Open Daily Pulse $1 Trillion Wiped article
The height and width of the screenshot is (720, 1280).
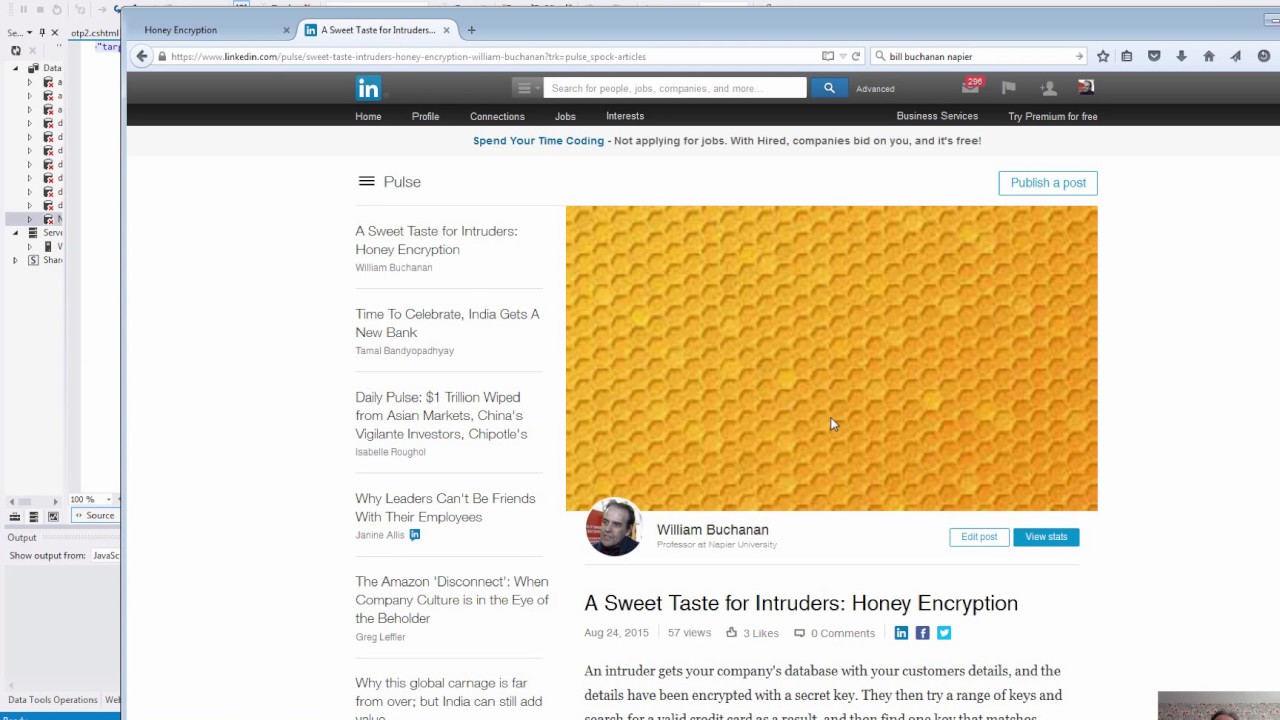point(441,415)
